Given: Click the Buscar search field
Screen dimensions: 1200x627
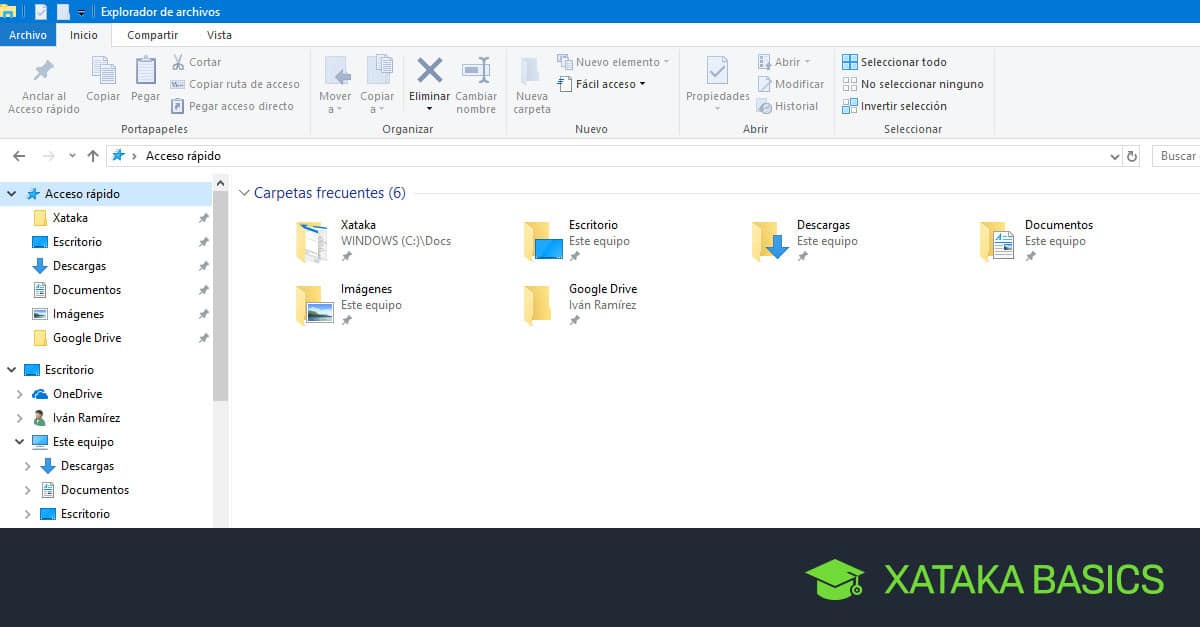Looking at the screenshot, I should tap(1177, 156).
